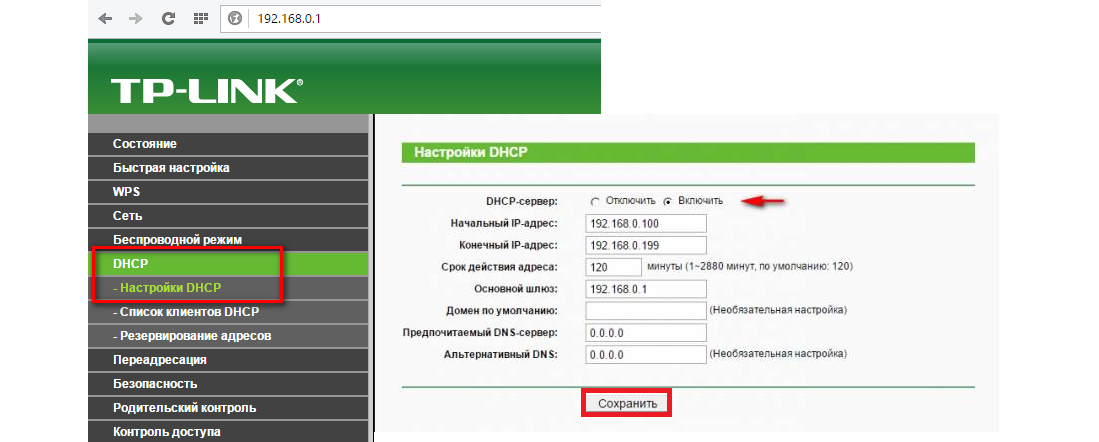Click the Срок действия адреса field

(x=612, y=267)
